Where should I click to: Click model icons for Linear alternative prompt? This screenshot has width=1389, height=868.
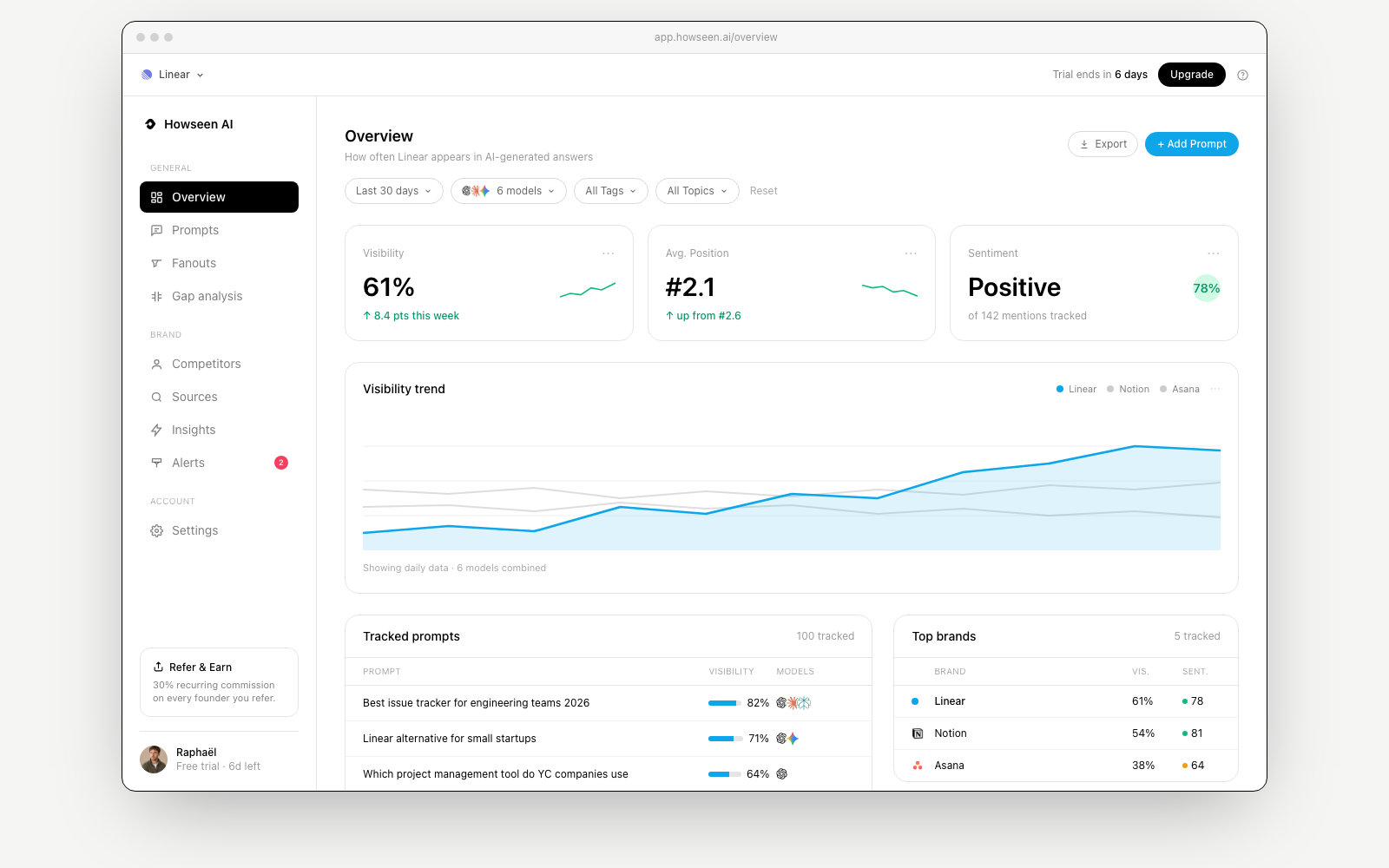point(787,739)
